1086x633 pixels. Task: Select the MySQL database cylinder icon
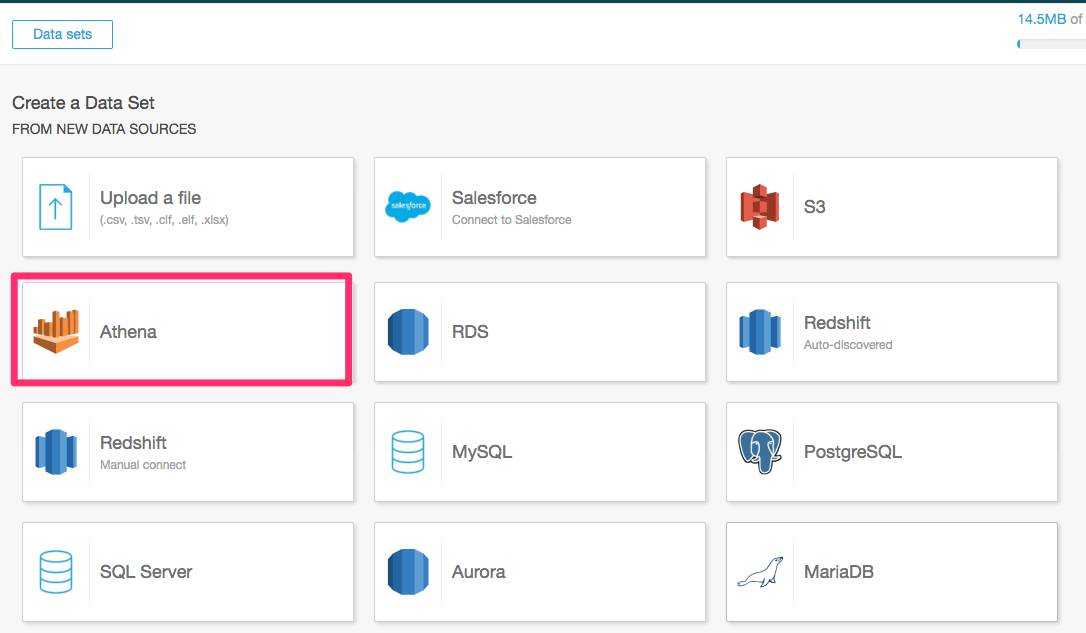408,452
